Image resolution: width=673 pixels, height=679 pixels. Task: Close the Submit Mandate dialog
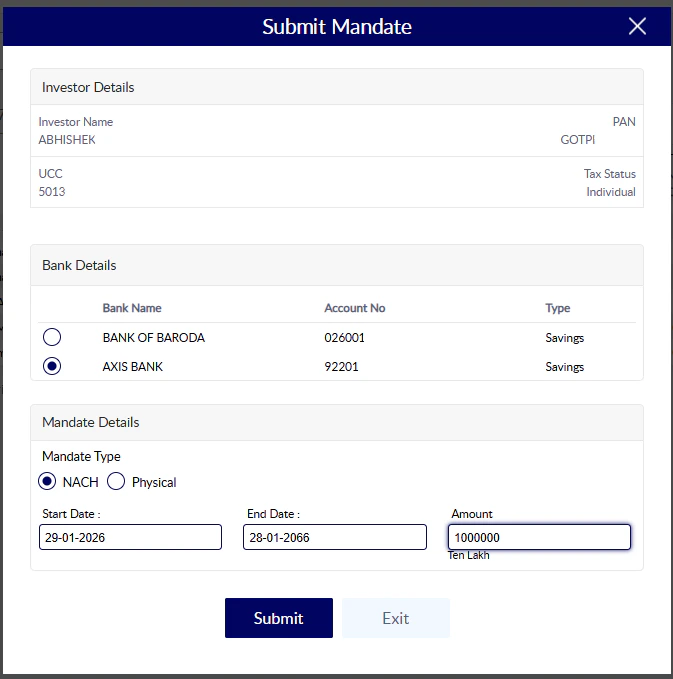637,26
